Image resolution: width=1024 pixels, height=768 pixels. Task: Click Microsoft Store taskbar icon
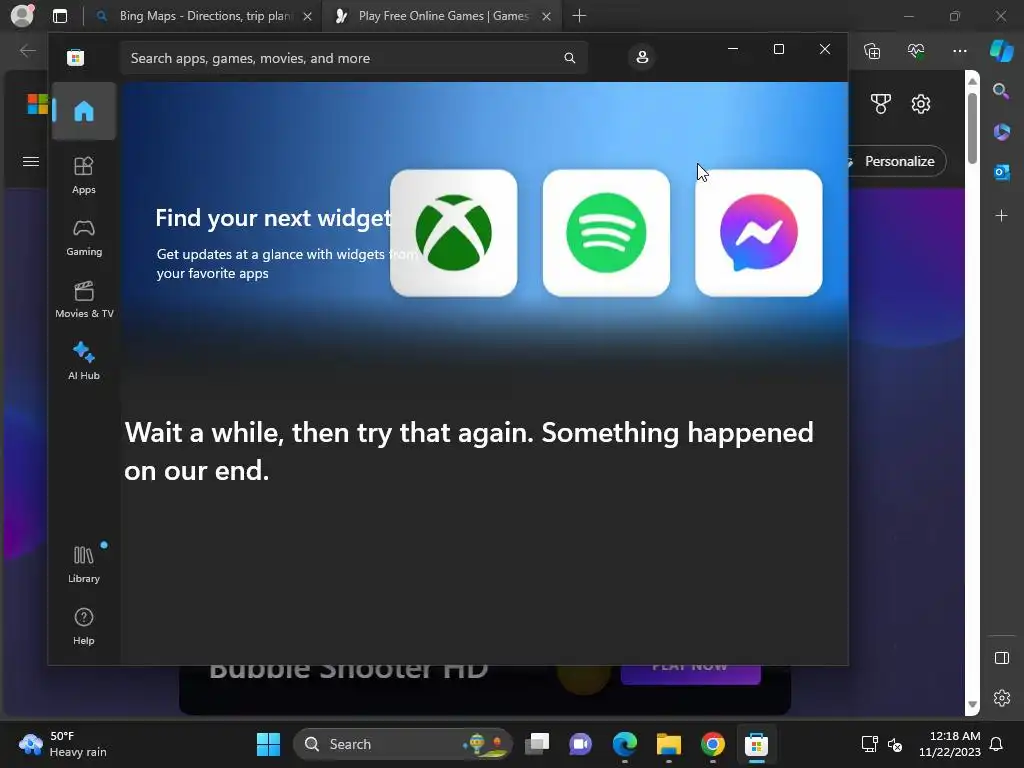click(x=756, y=744)
